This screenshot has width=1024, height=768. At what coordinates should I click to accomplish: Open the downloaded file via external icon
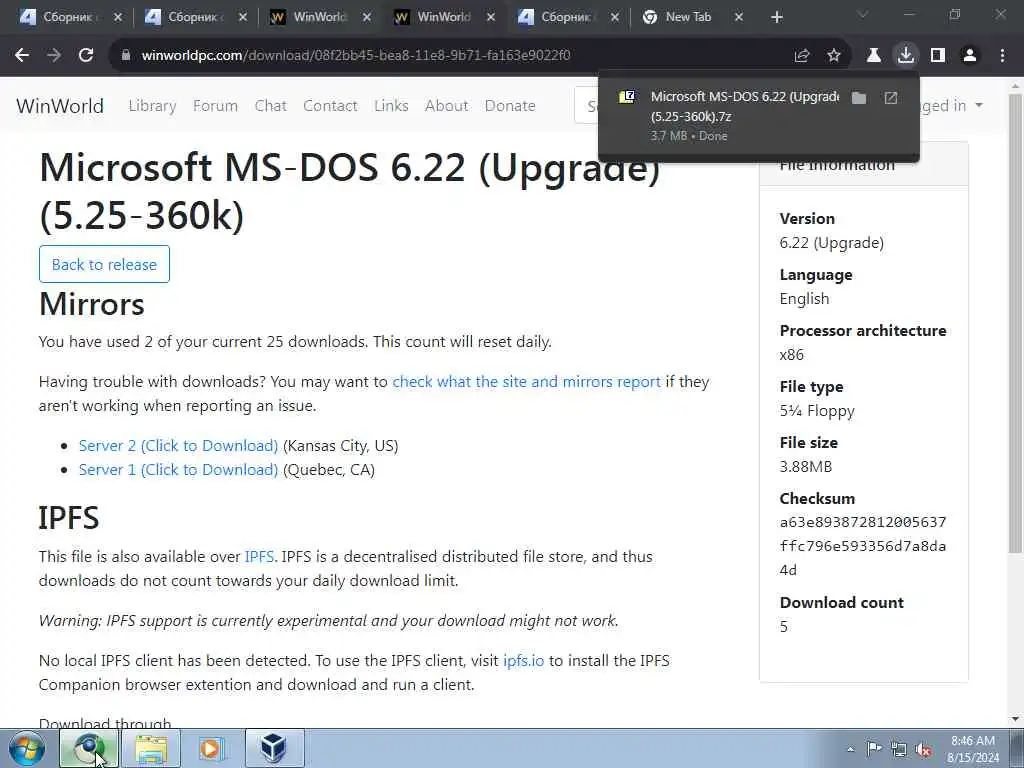click(x=891, y=98)
